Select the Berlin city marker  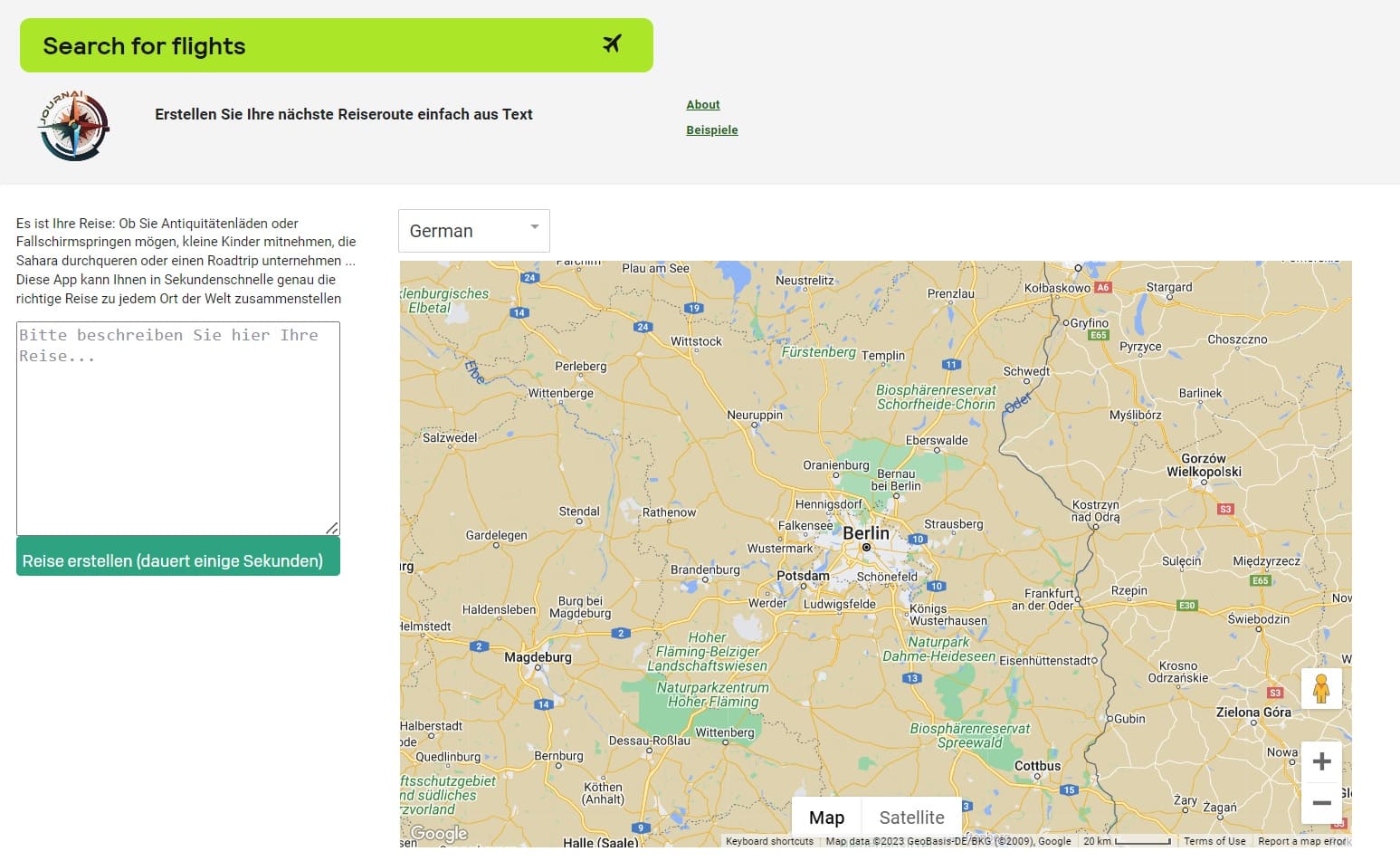click(x=866, y=547)
